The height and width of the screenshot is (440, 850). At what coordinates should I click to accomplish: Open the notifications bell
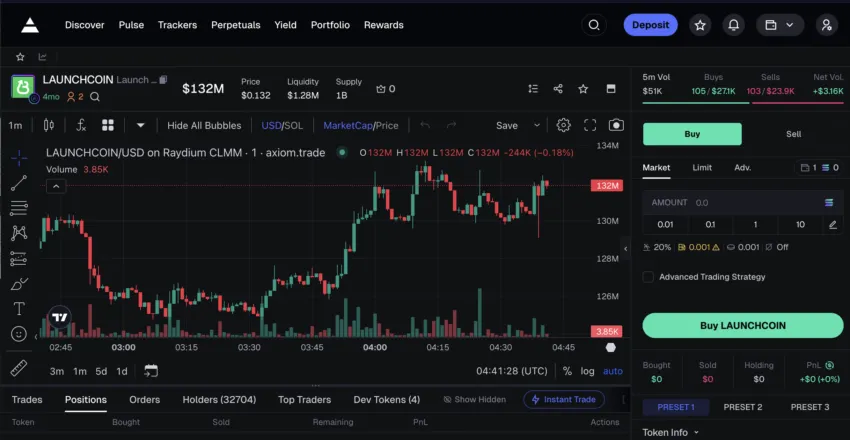point(733,25)
